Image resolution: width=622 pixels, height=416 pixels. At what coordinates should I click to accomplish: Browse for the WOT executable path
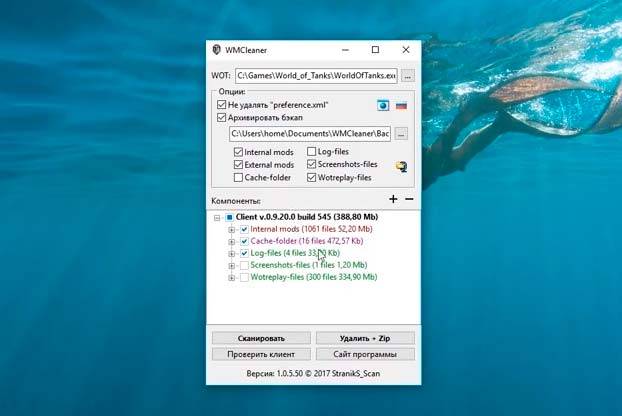407,75
